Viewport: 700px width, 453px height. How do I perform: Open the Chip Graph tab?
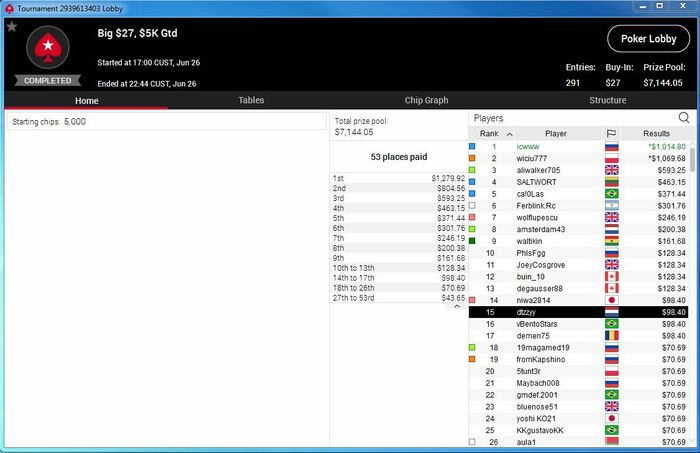point(426,100)
